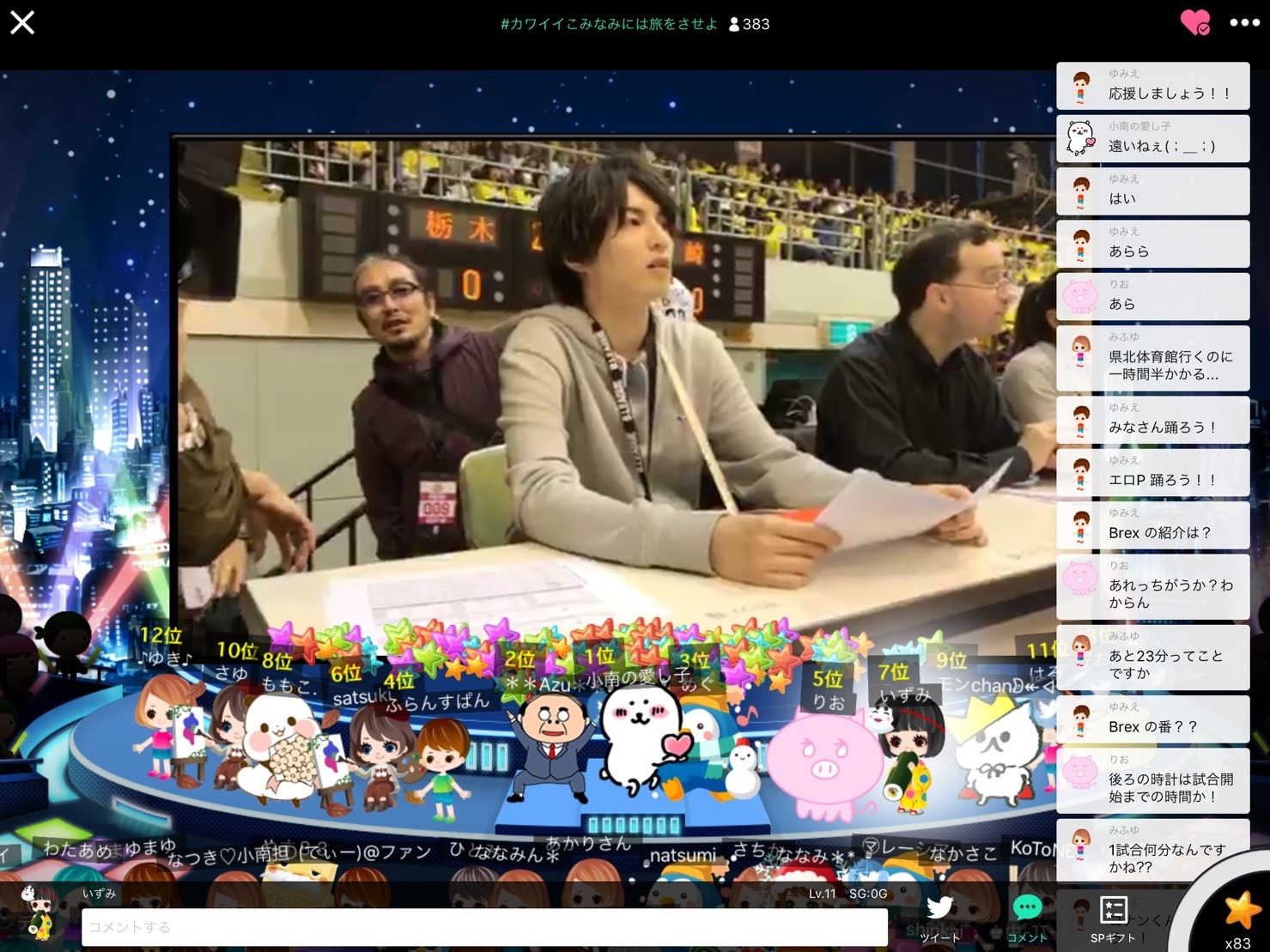Open comment Brex の紹介は？
The image size is (1270, 952).
click(x=1152, y=525)
